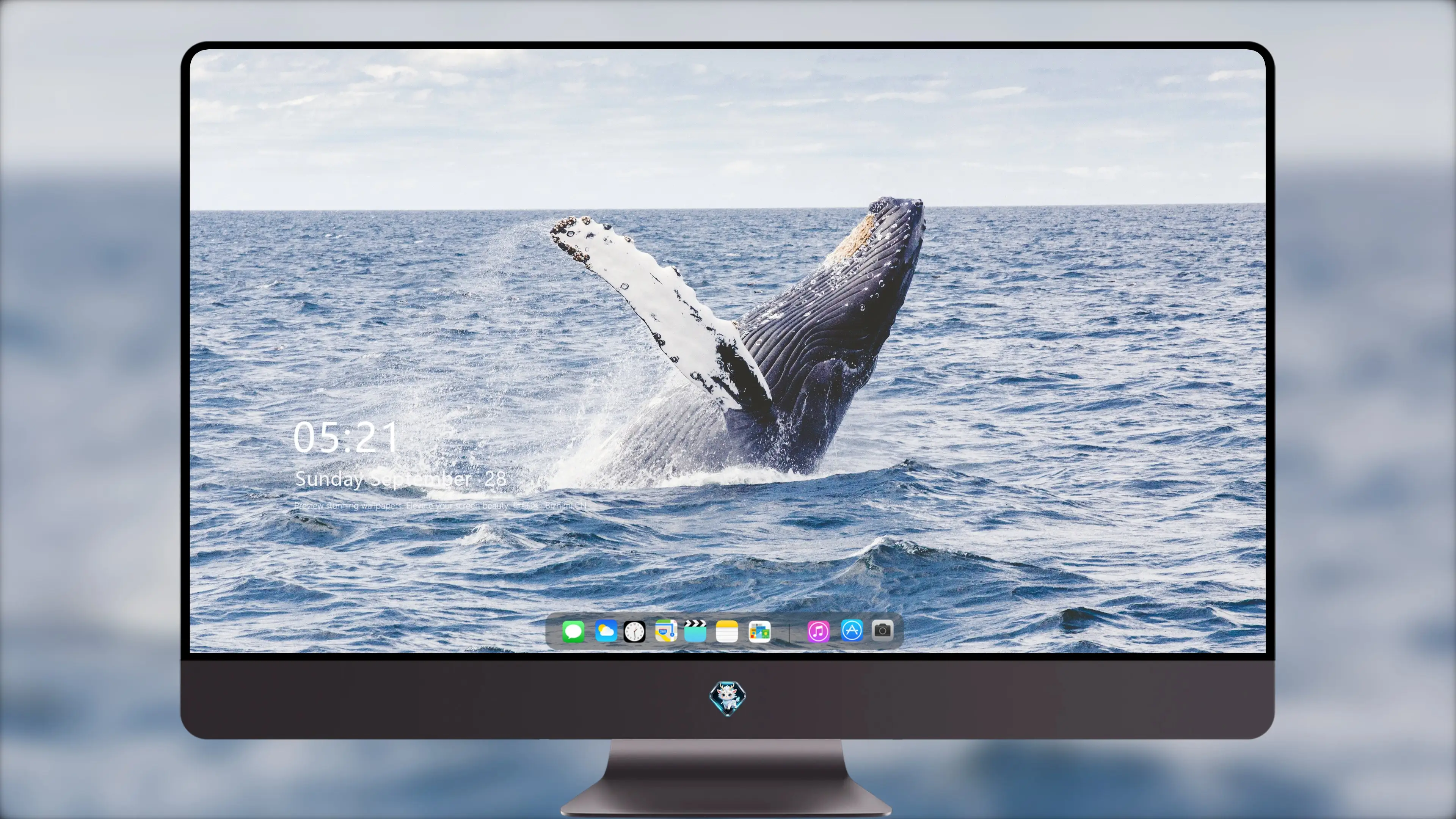Click the vertical divider line in the dock

[789, 631]
